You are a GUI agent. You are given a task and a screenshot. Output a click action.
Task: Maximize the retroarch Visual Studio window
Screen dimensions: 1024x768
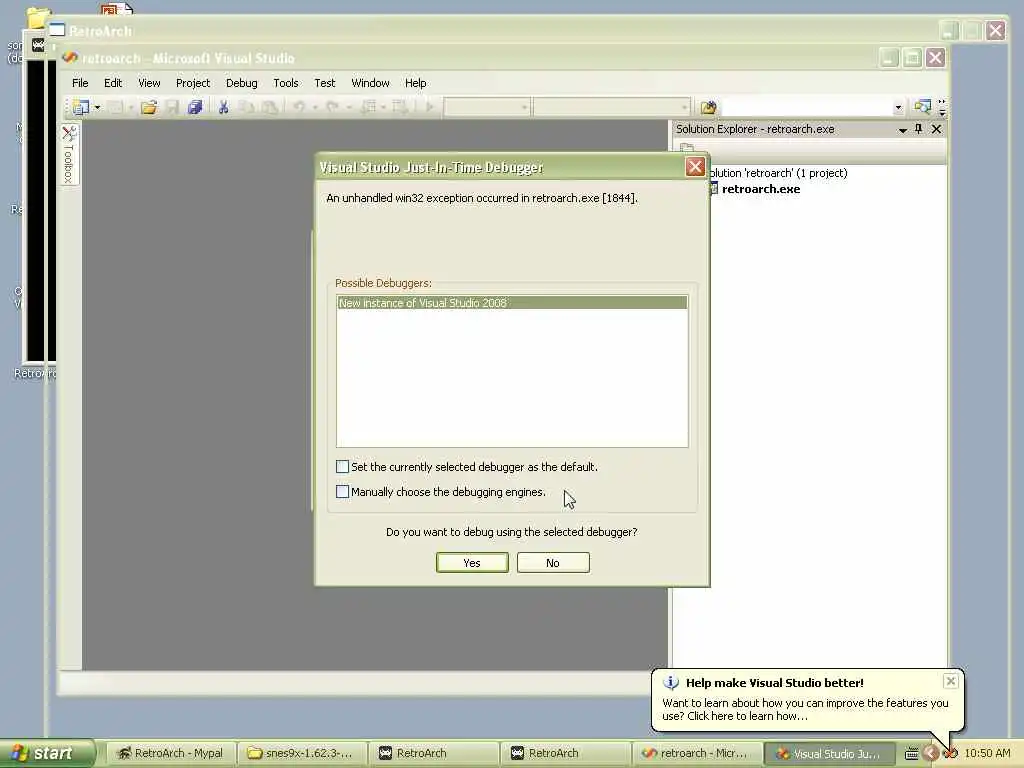(912, 57)
